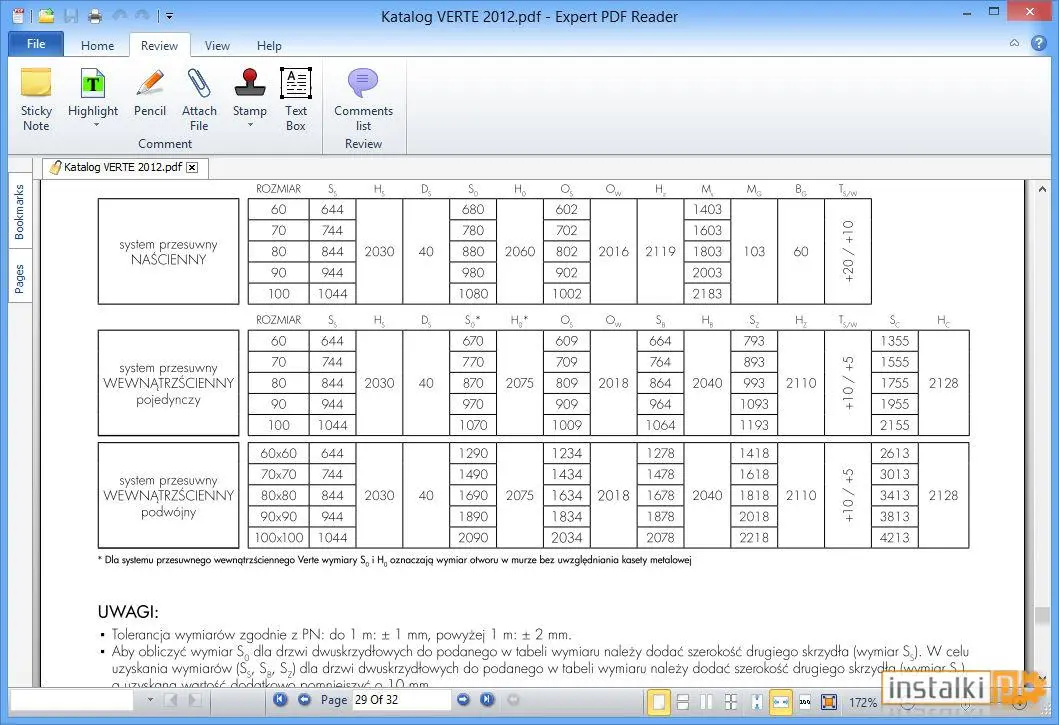The width and height of the screenshot is (1059, 725).
Task: Click the 172% zoom level value
Action: click(x=863, y=703)
